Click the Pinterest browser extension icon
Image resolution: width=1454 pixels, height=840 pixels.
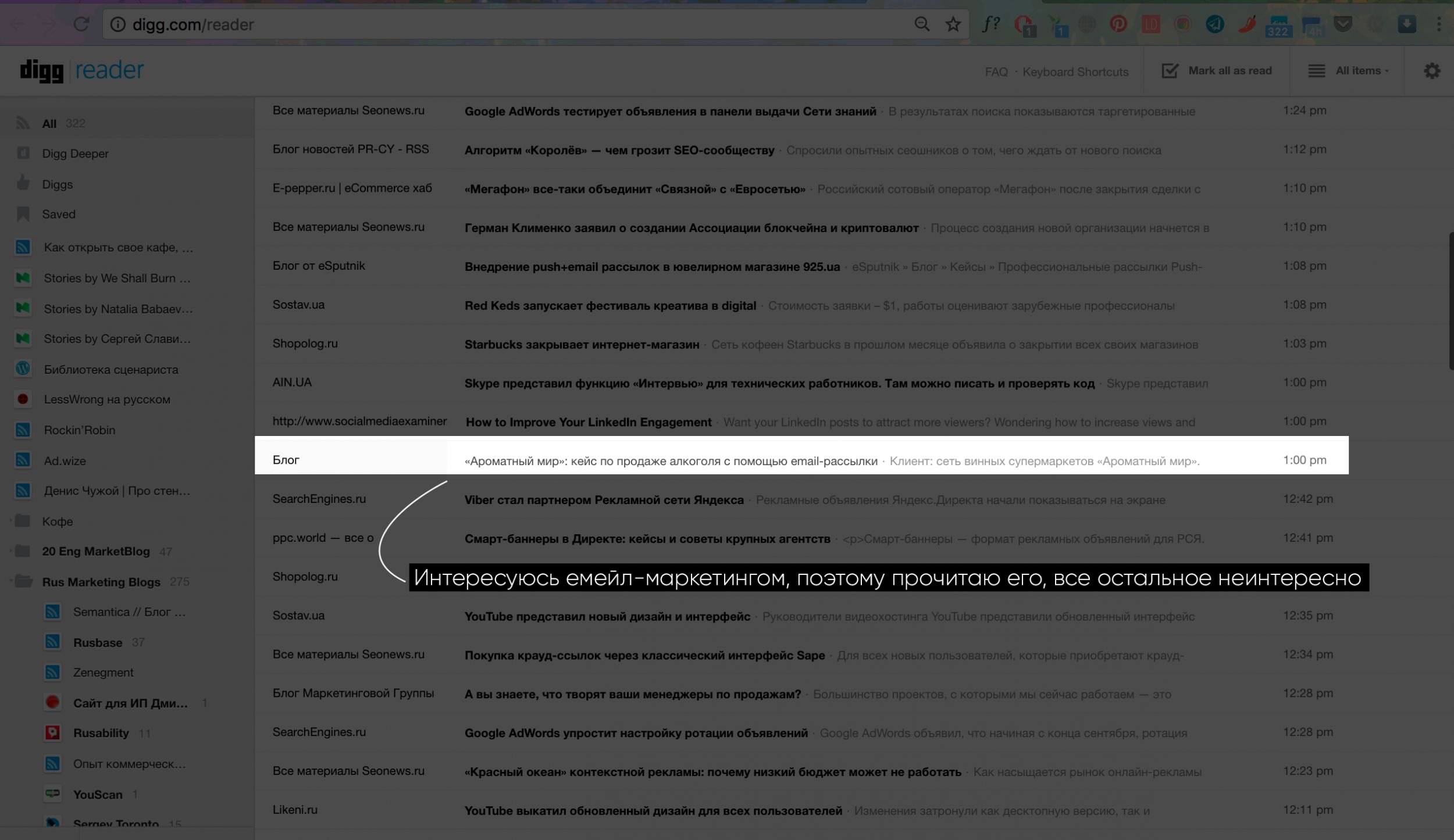(x=1118, y=24)
